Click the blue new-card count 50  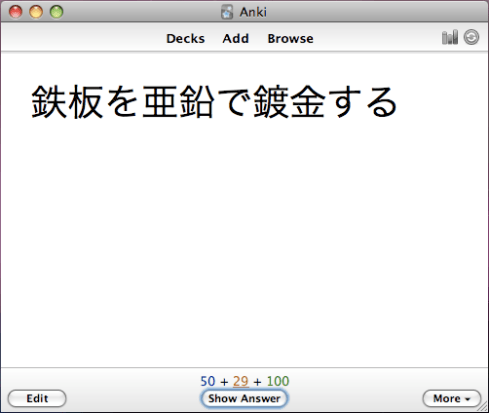click(x=208, y=381)
